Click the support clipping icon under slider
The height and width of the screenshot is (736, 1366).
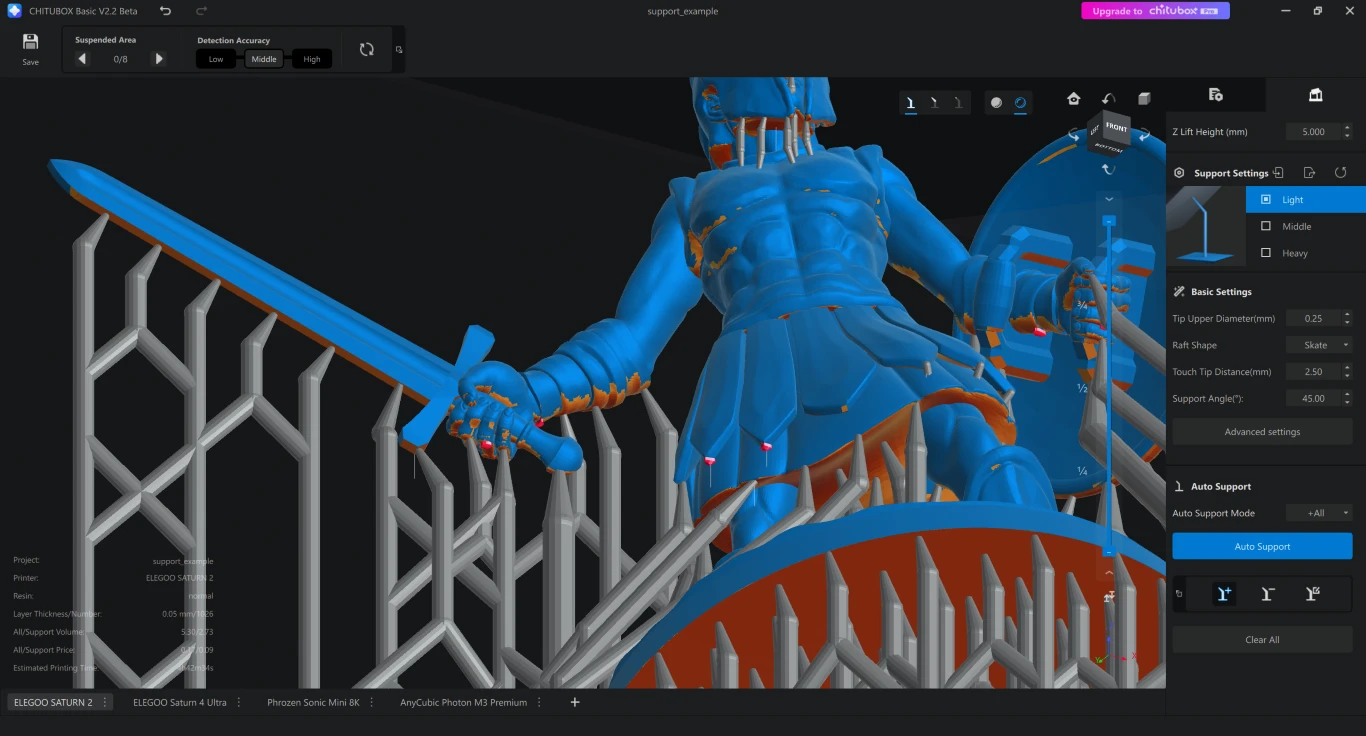pyautogui.click(x=1109, y=597)
